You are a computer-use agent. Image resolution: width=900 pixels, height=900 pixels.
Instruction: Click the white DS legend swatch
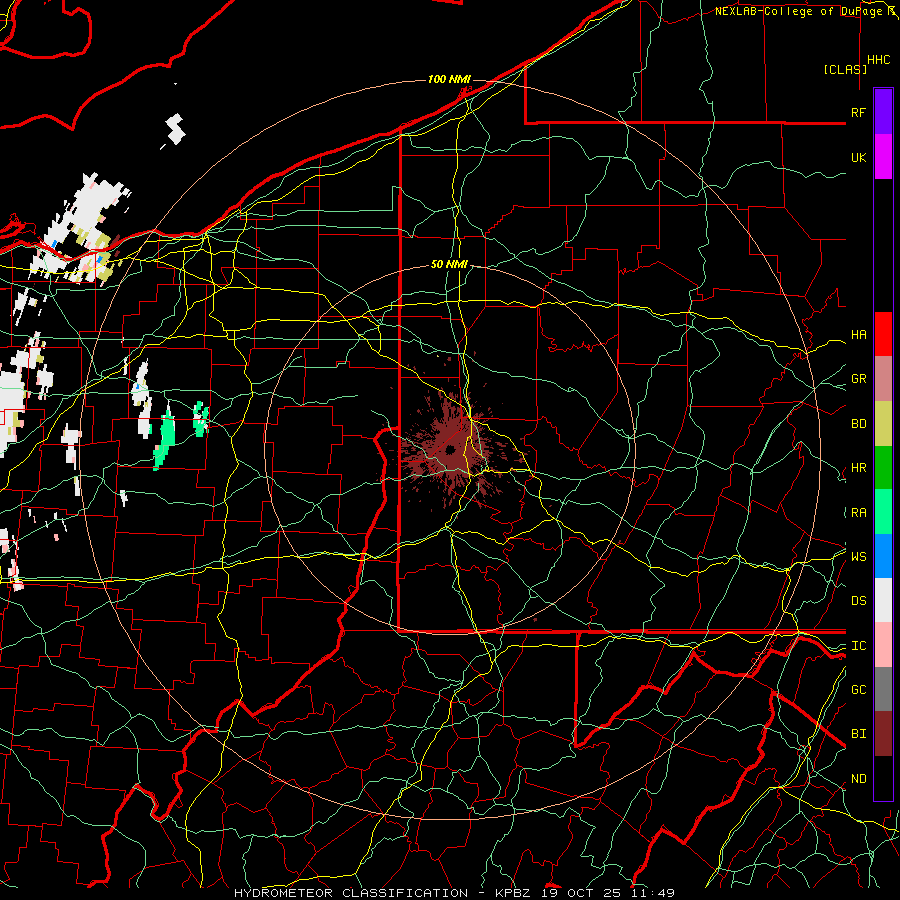[883, 600]
